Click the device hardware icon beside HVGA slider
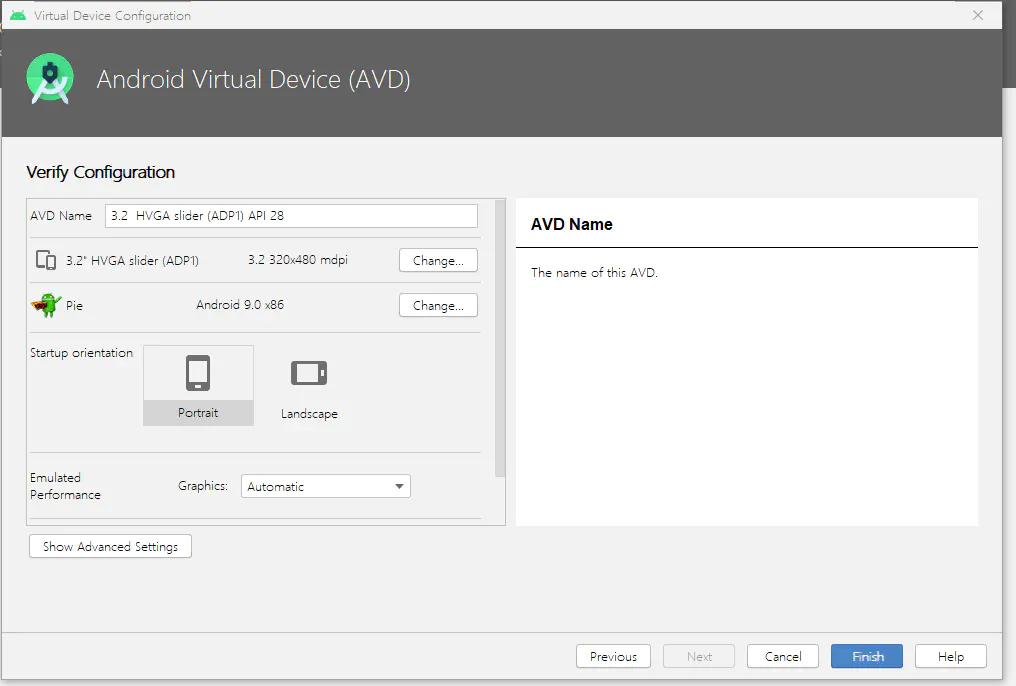 [45, 260]
